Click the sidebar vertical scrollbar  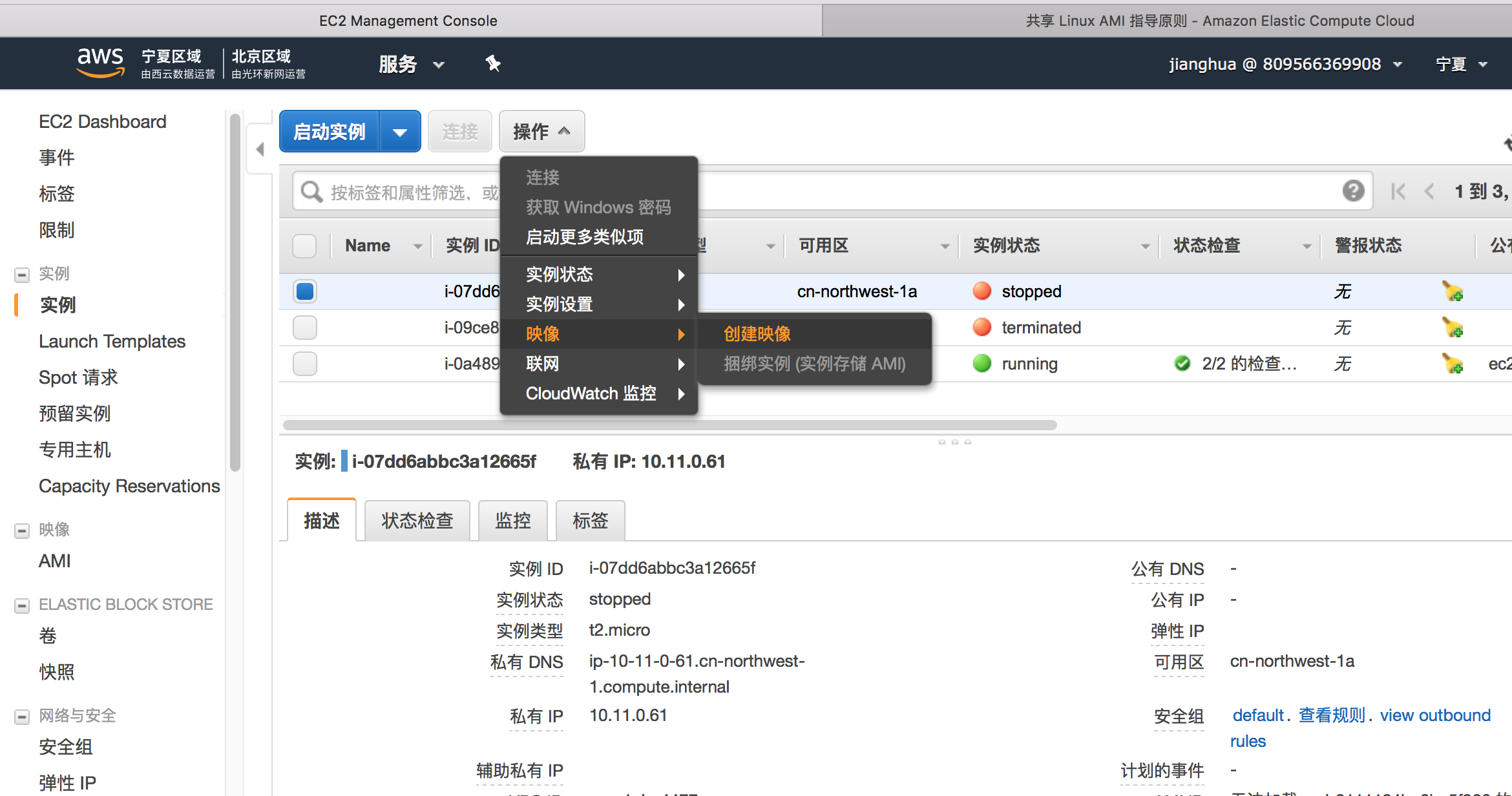coord(235,292)
